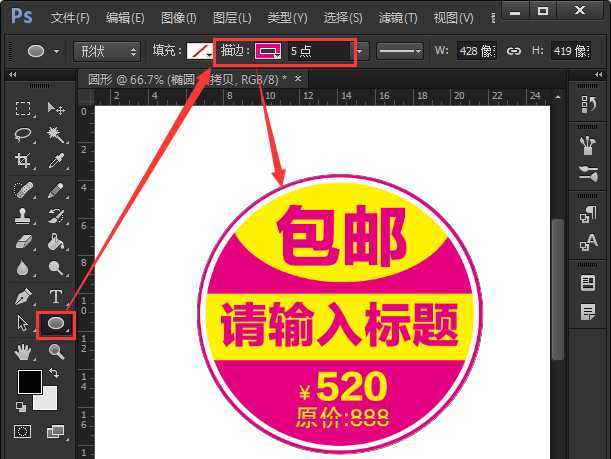Select the Spot Healing Brush tool
611x459 pixels.
coord(23,190)
